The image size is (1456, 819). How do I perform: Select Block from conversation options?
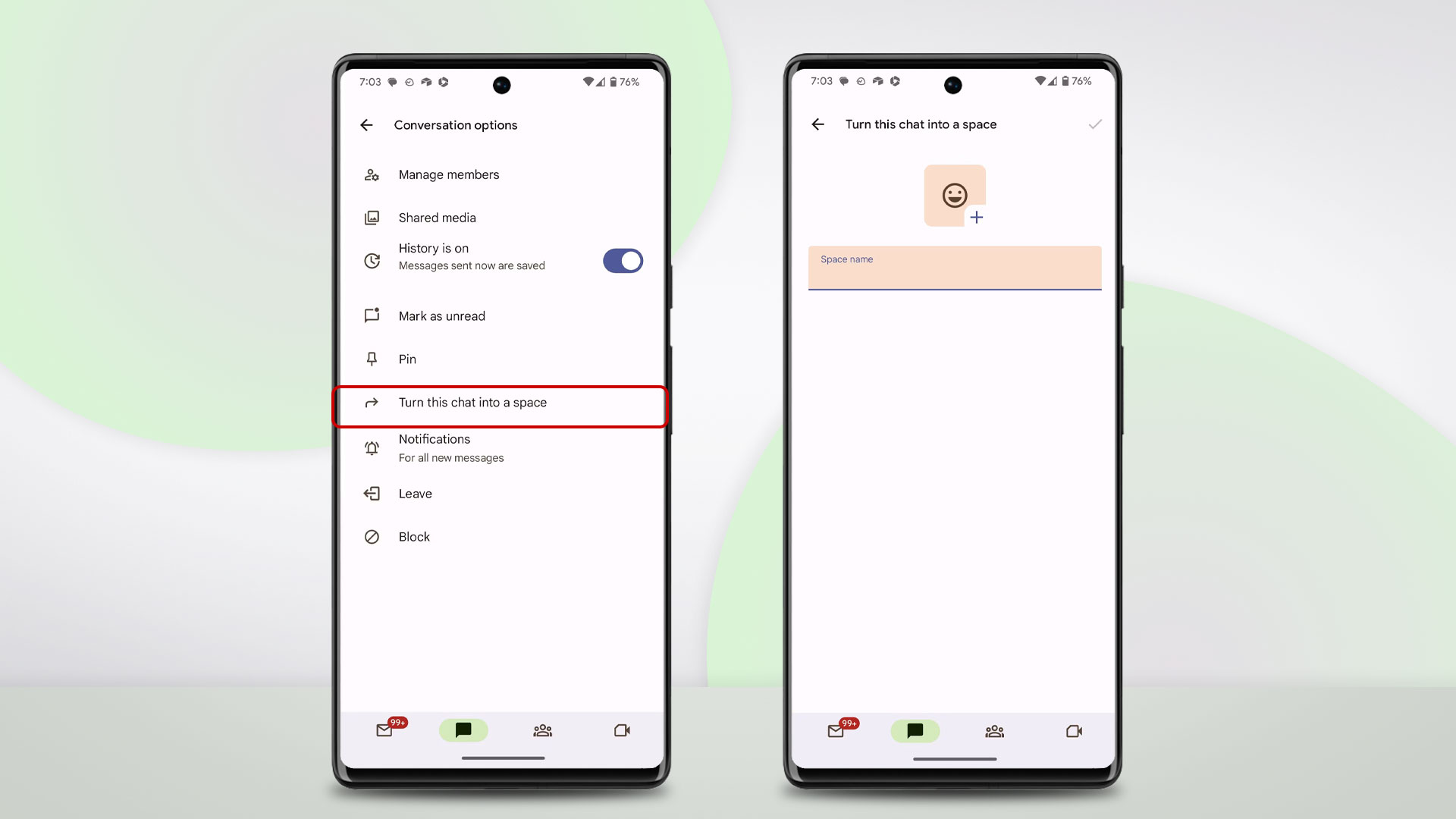[414, 536]
